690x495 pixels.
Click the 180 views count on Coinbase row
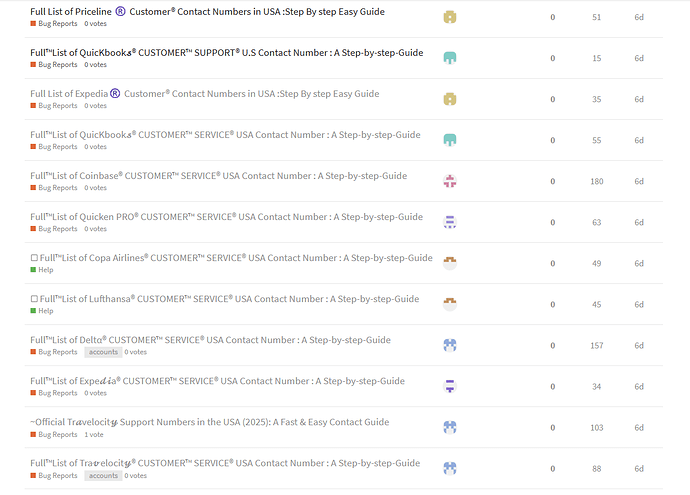[597, 181]
